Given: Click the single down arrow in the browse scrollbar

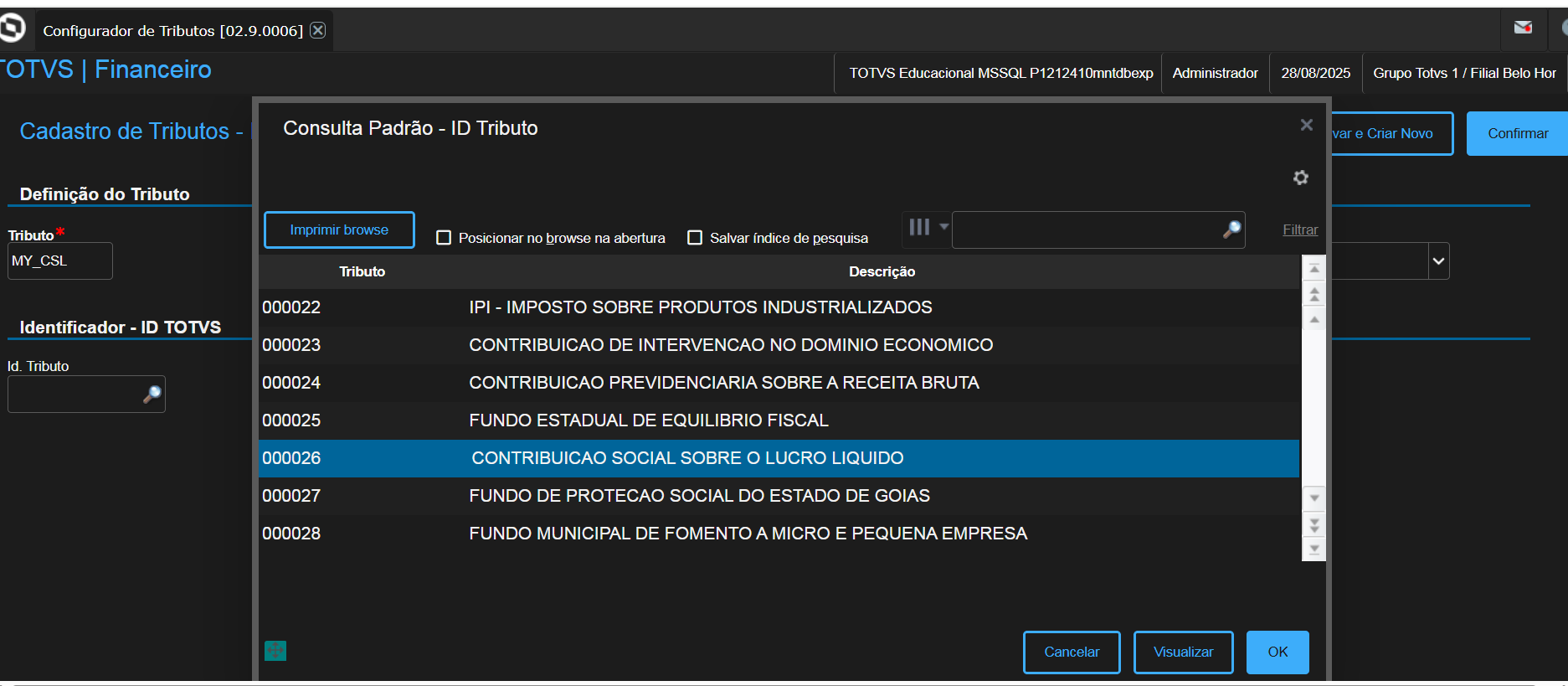Looking at the screenshot, I should 1314,498.
